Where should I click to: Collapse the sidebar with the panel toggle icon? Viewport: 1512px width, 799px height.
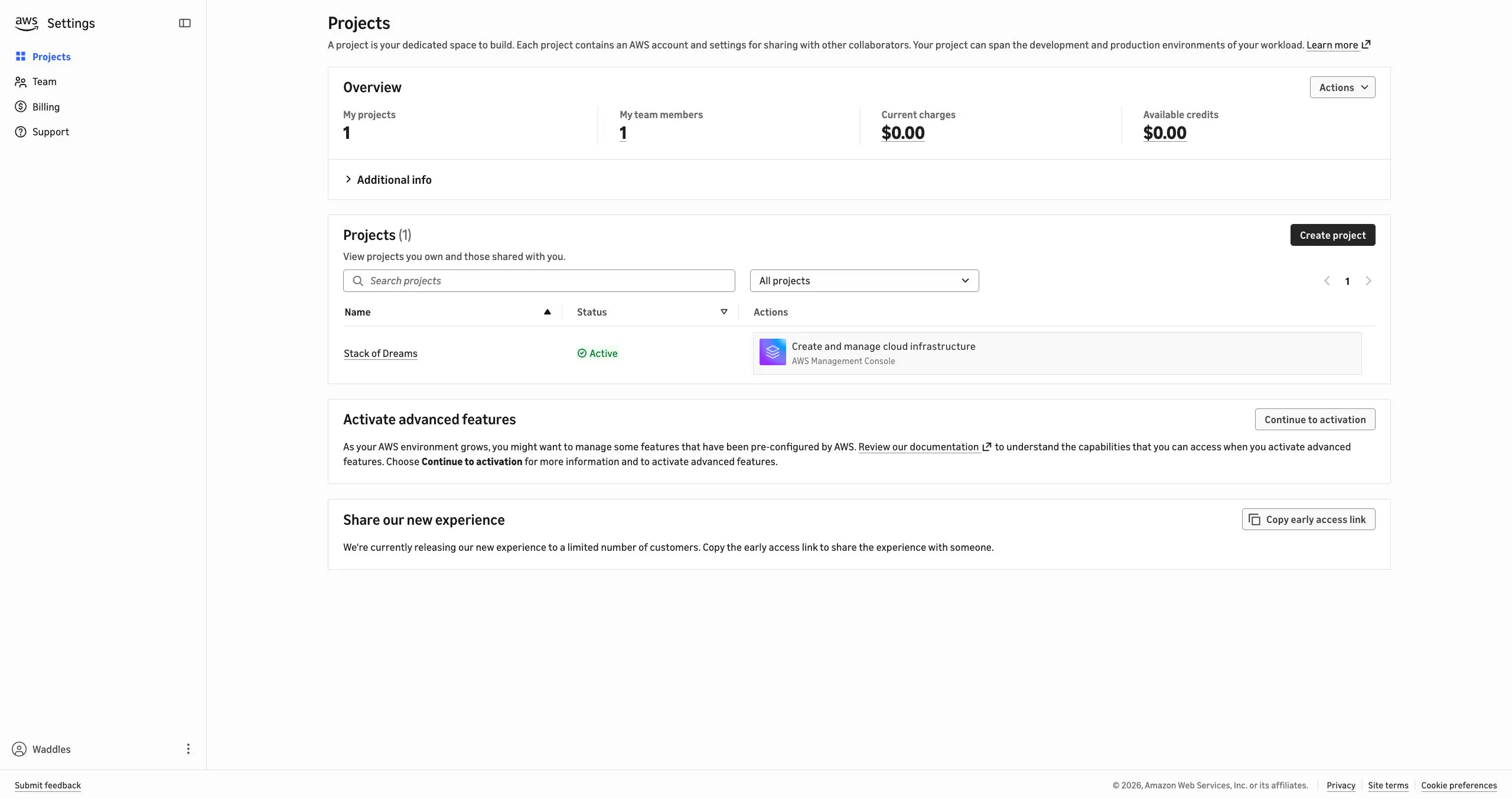click(x=185, y=23)
